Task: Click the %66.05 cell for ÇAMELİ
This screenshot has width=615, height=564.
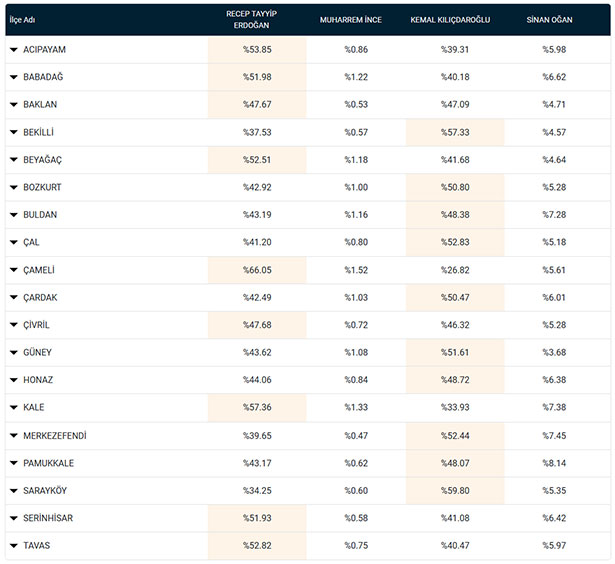Action: (257, 270)
